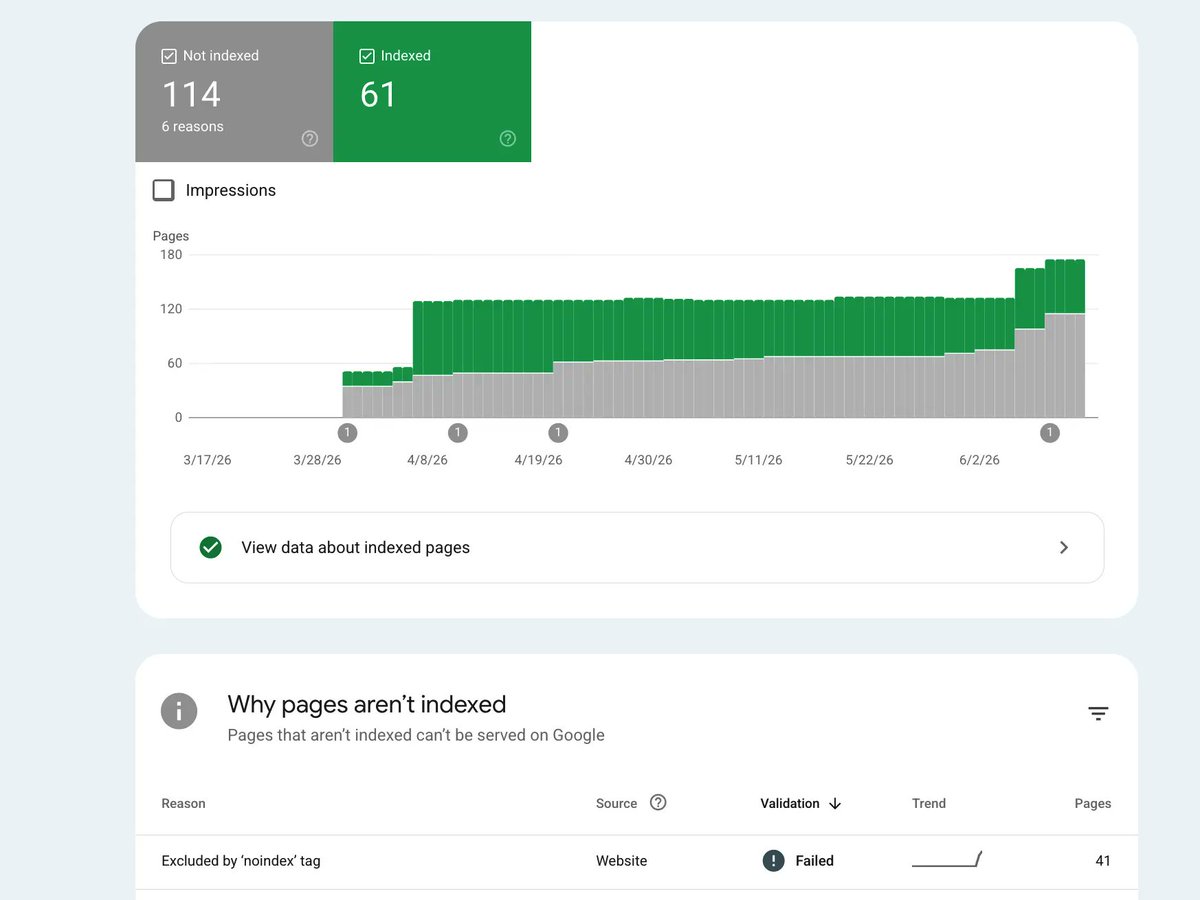Screen dimensions: 1200x900
Task: Click the annotation marker near 3/28/26
Action: coord(347,433)
